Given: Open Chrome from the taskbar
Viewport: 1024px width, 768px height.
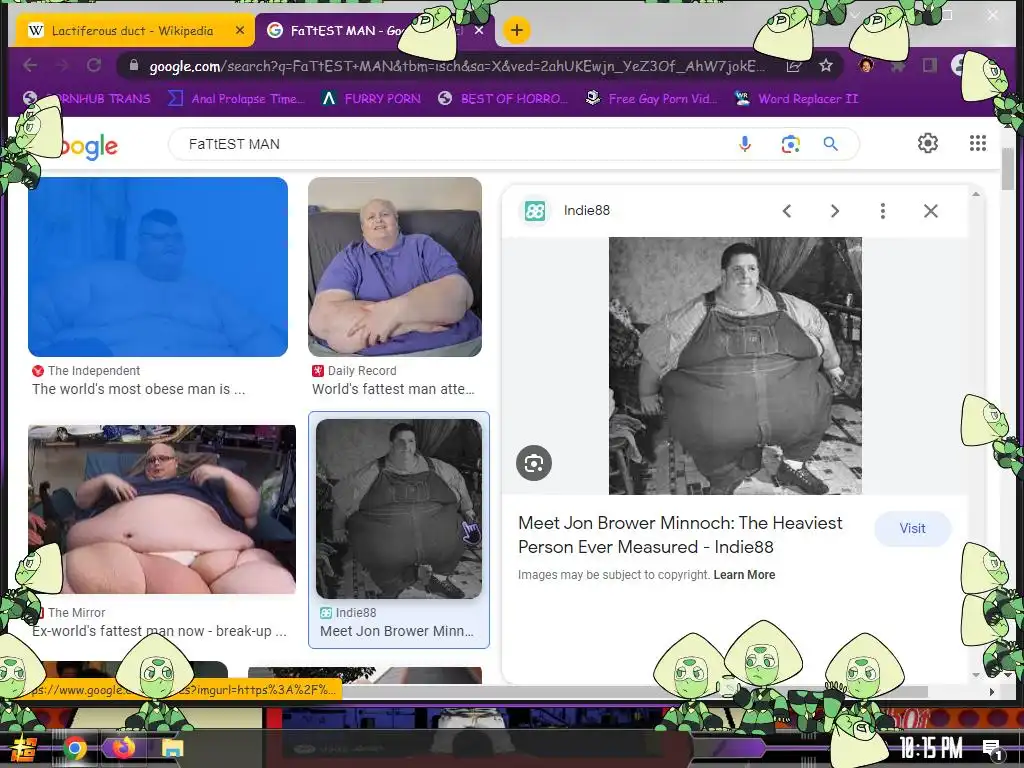Looking at the screenshot, I should pyautogui.click(x=75, y=748).
